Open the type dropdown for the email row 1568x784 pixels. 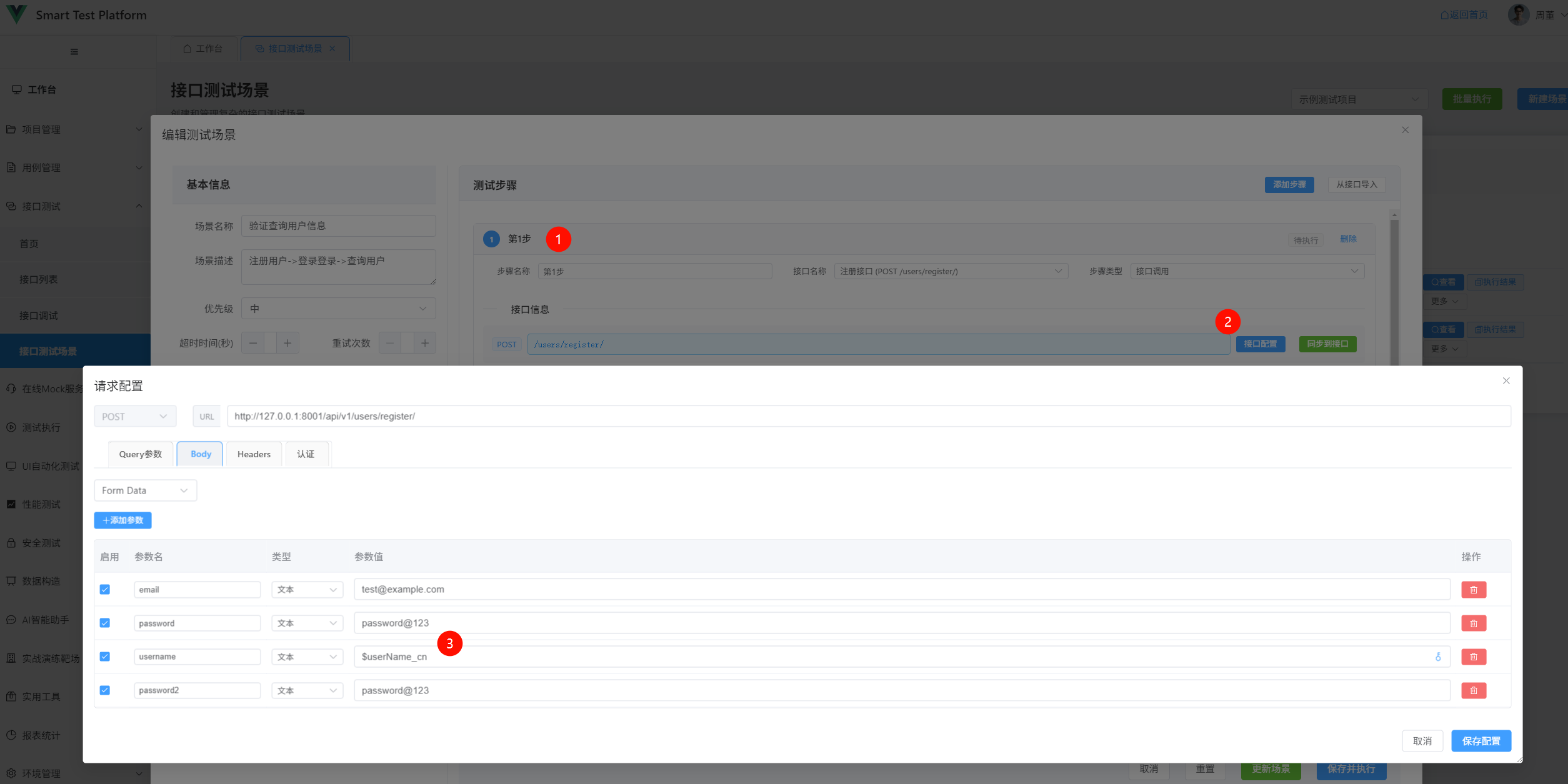307,590
